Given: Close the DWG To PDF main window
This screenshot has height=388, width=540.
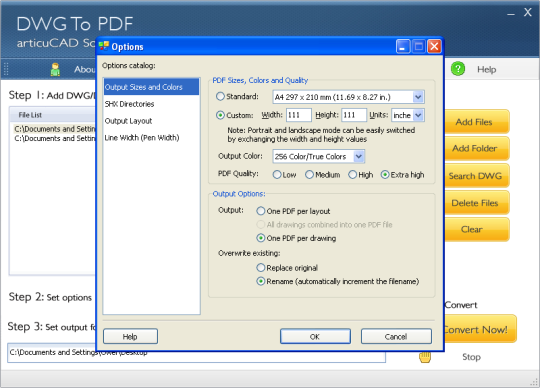Looking at the screenshot, I should tap(528, 13).
